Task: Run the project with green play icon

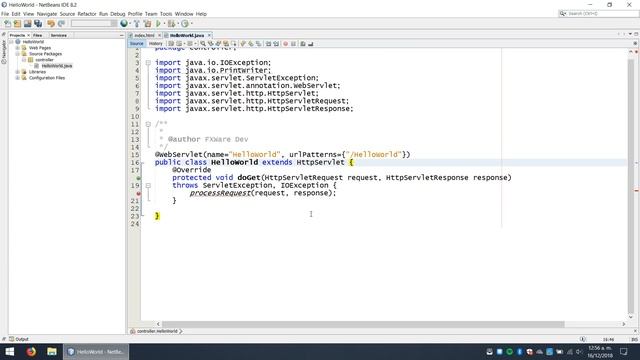Action: pos(158,24)
